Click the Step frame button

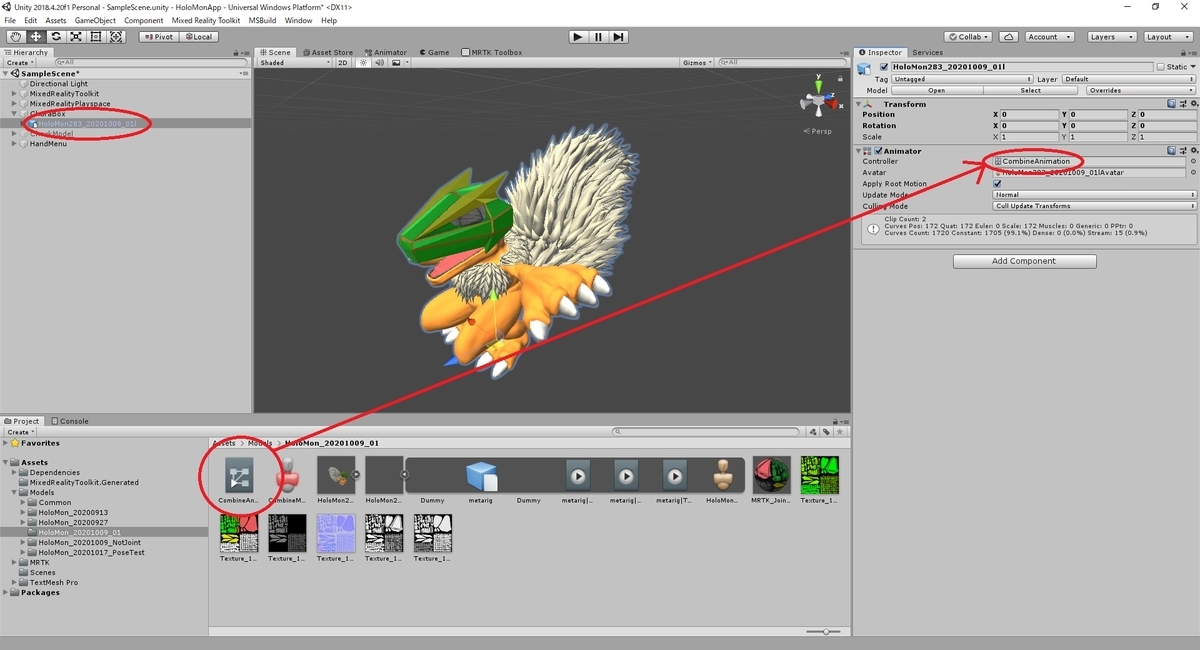pos(619,36)
